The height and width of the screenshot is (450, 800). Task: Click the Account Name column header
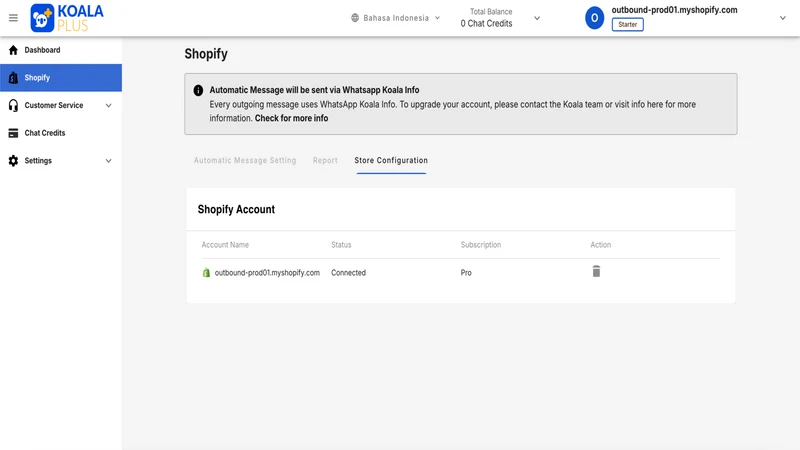225,245
